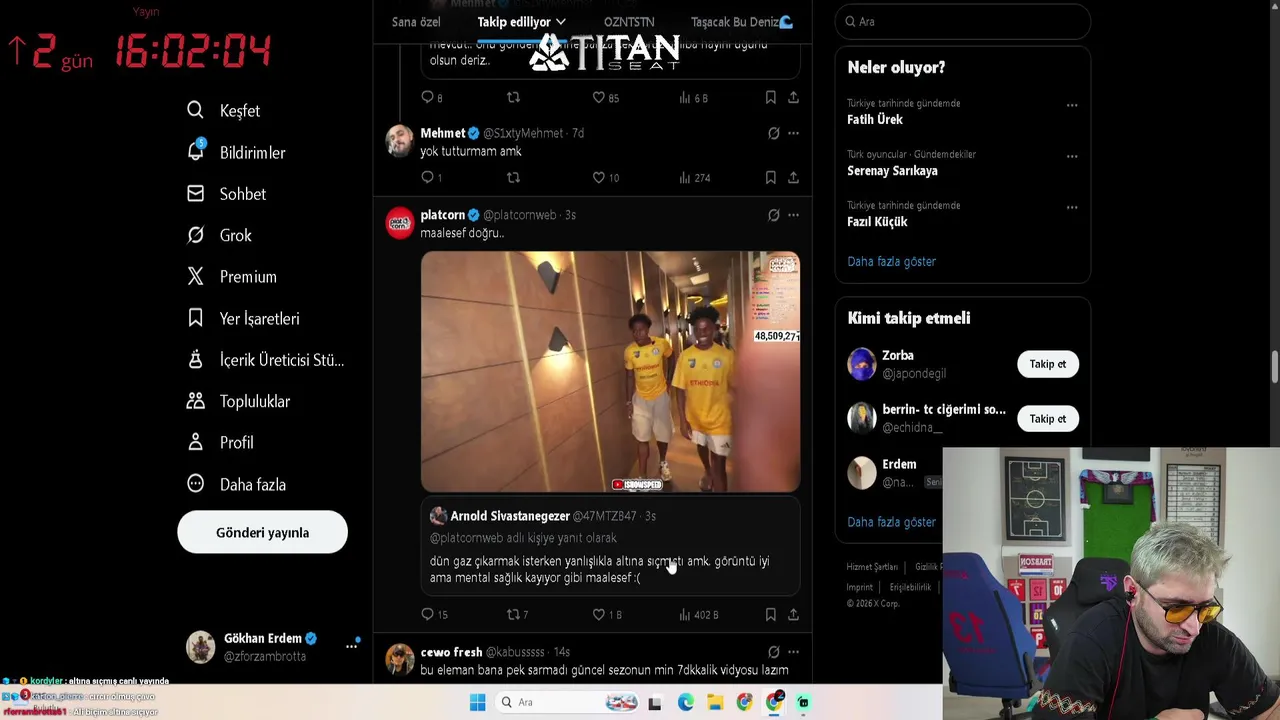Screen dimensions: 1280x720
Task: Reply to Mehmet's post
Action: (431, 177)
